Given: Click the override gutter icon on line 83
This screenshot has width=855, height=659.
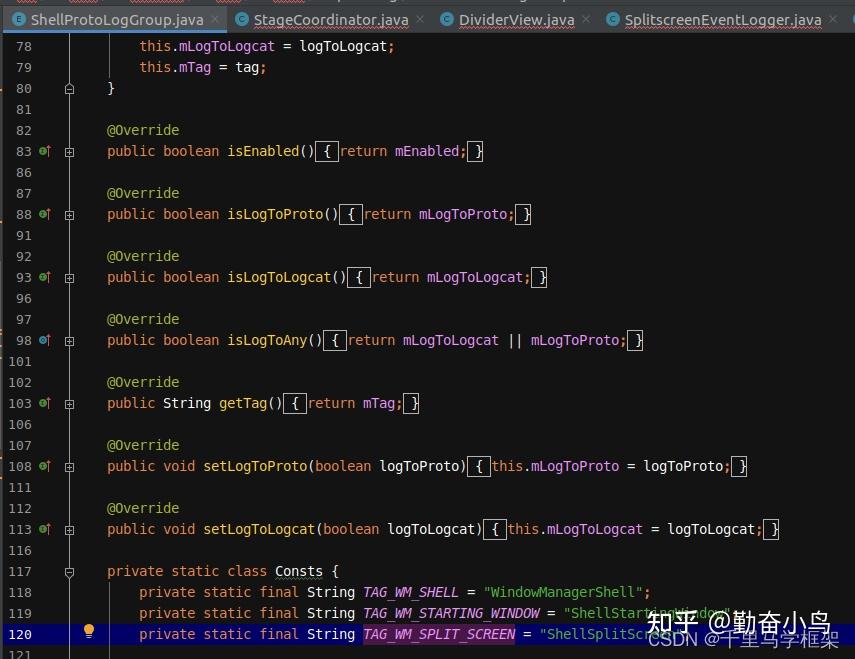Looking at the screenshot, I should coord(45,151).
